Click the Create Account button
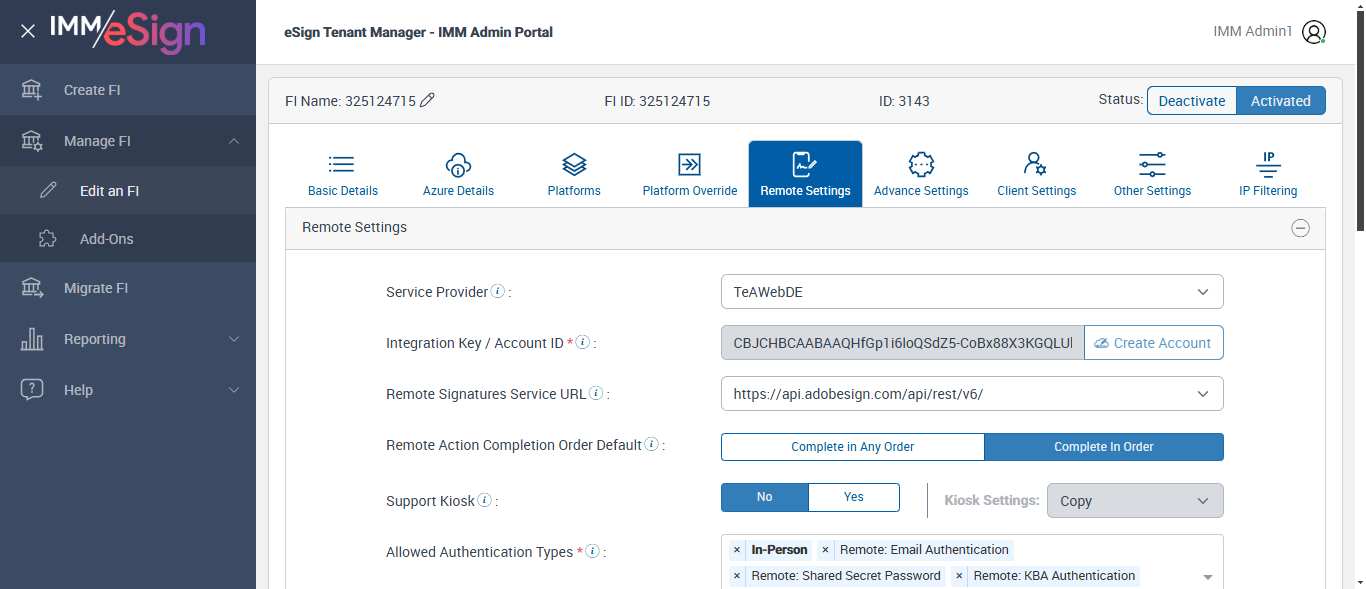 1153,343
